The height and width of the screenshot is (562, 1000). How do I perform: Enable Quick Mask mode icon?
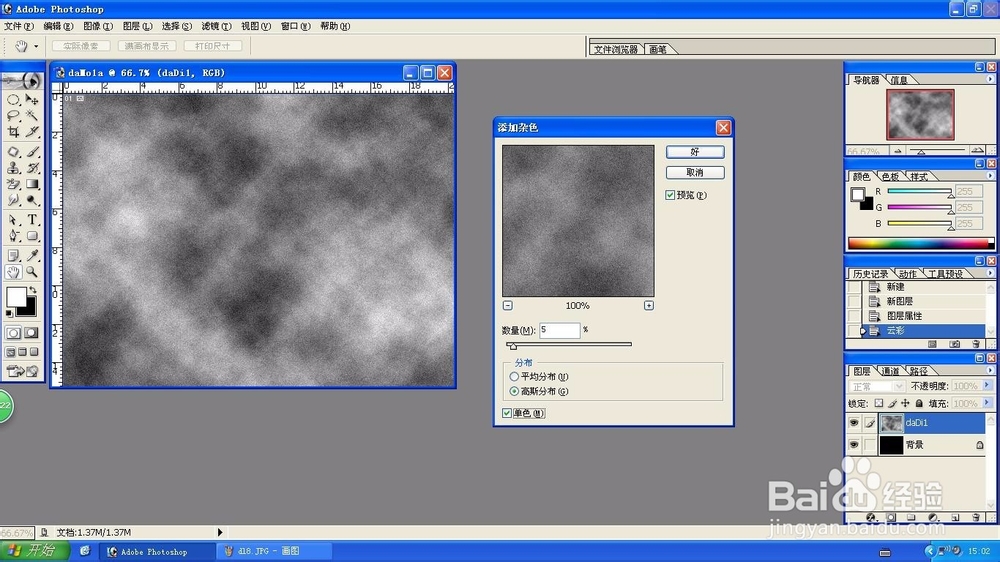coord(31,333)
